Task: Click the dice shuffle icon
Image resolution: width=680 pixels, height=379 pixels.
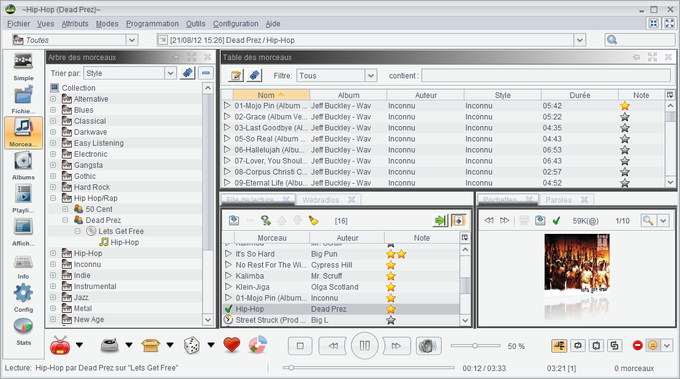Action: pos(192,346)
